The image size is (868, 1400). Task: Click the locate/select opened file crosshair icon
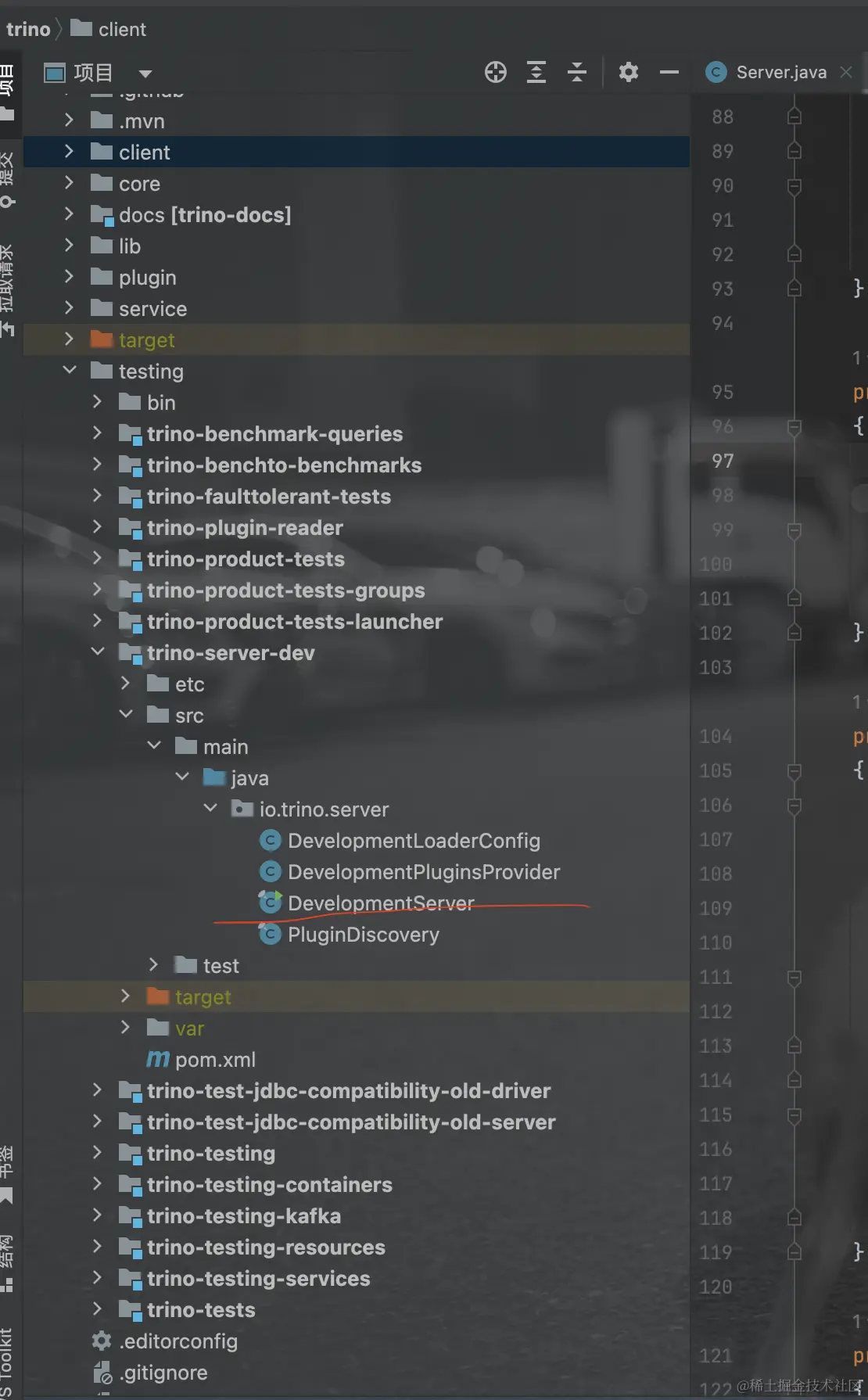point(496,73)
